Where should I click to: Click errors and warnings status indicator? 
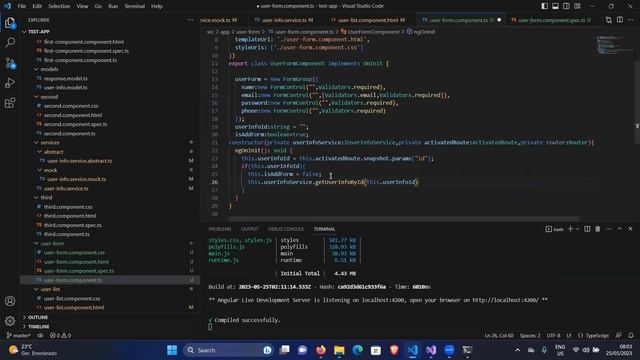60,336
